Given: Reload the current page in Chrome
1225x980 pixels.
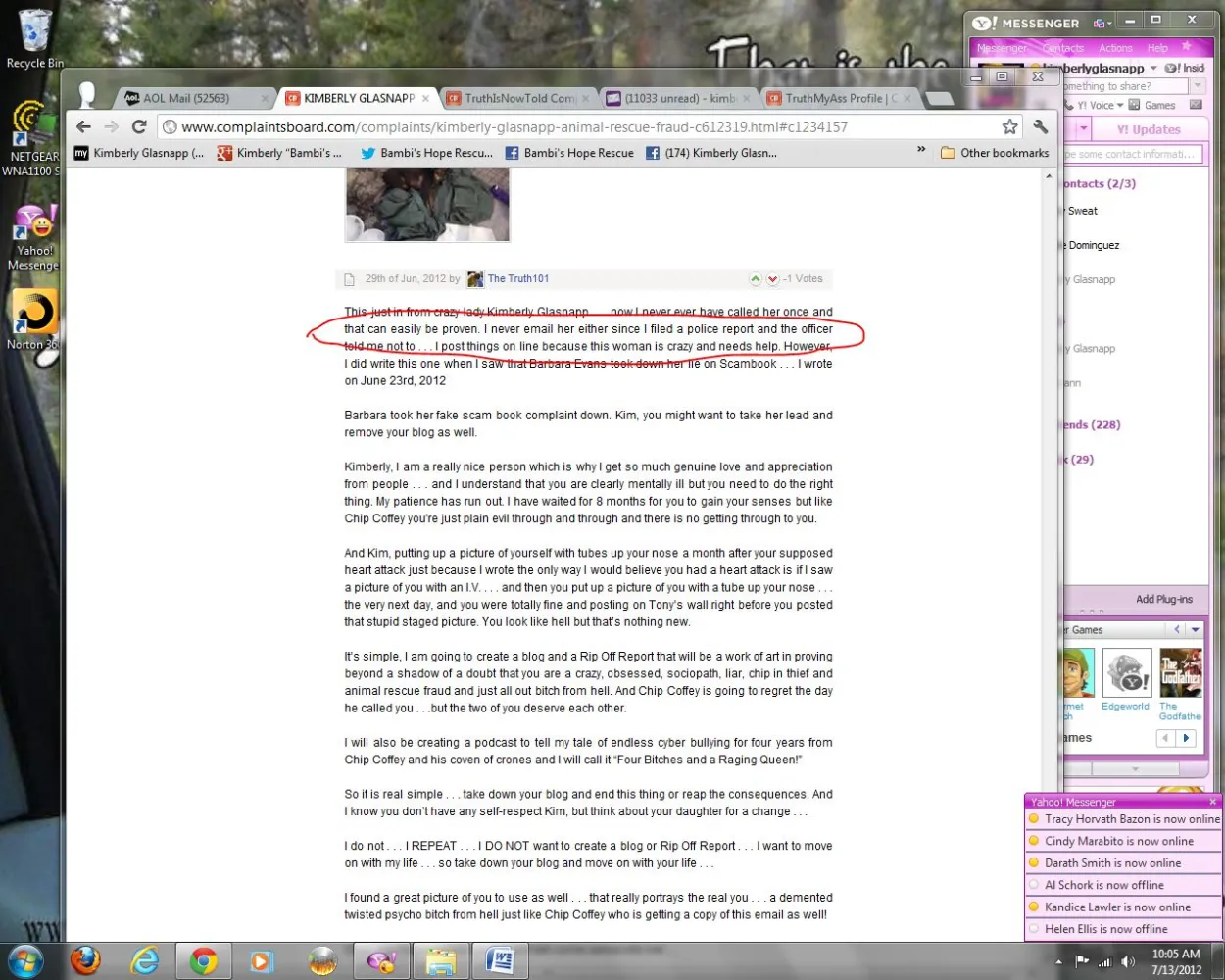Looking at the screenshot, I should click(x=139, y=126).
